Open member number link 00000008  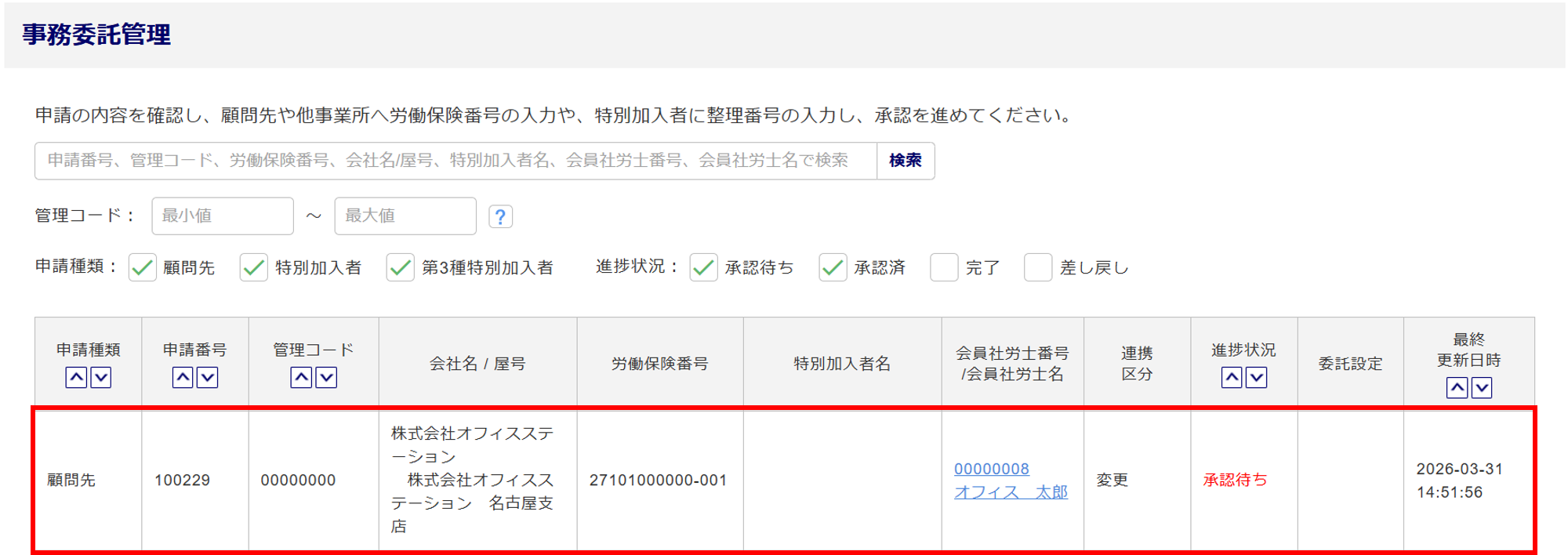click(x=991, y=469)
